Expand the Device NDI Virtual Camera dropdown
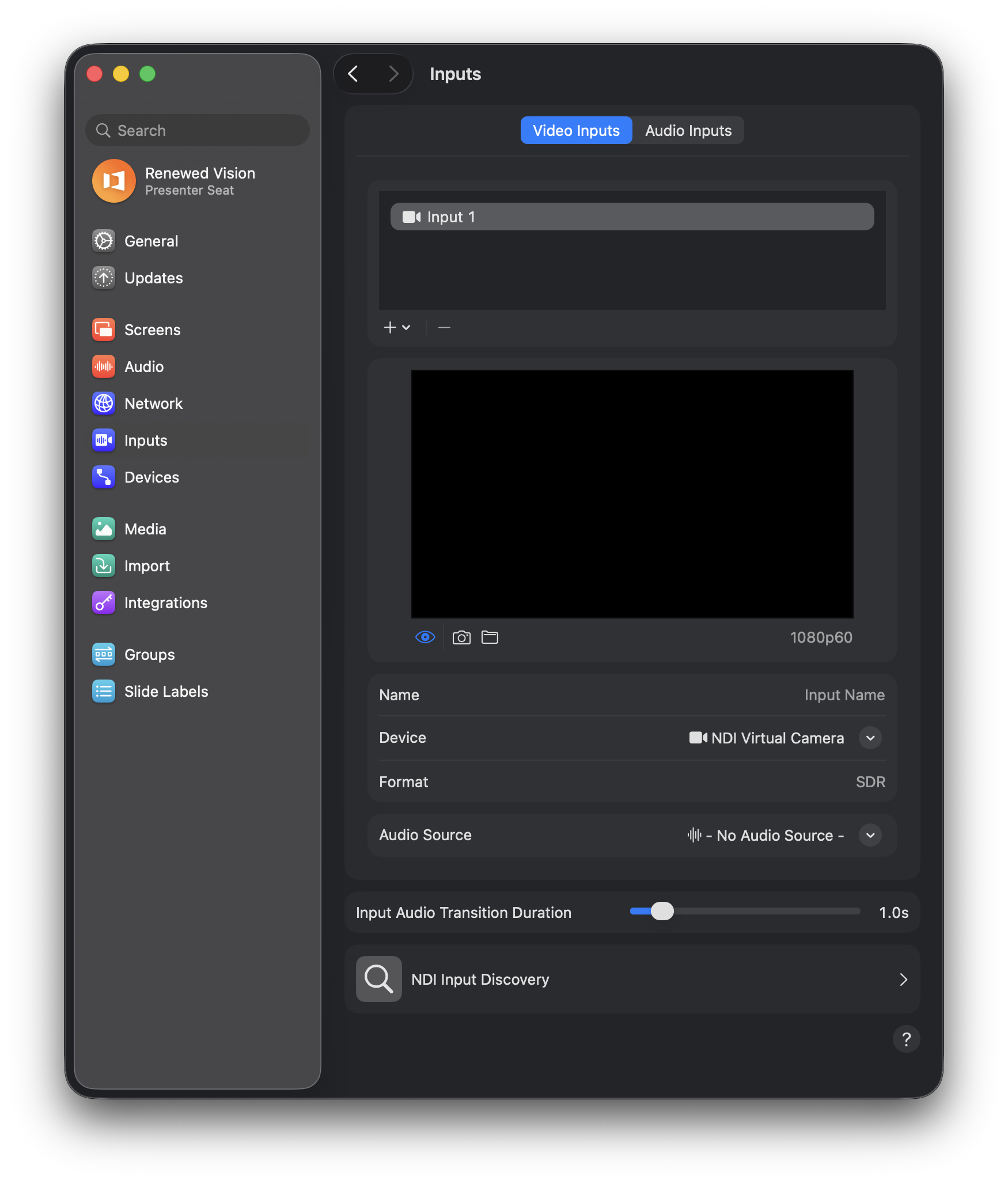Viewport: 1008px width, 1184px height. 870,738
